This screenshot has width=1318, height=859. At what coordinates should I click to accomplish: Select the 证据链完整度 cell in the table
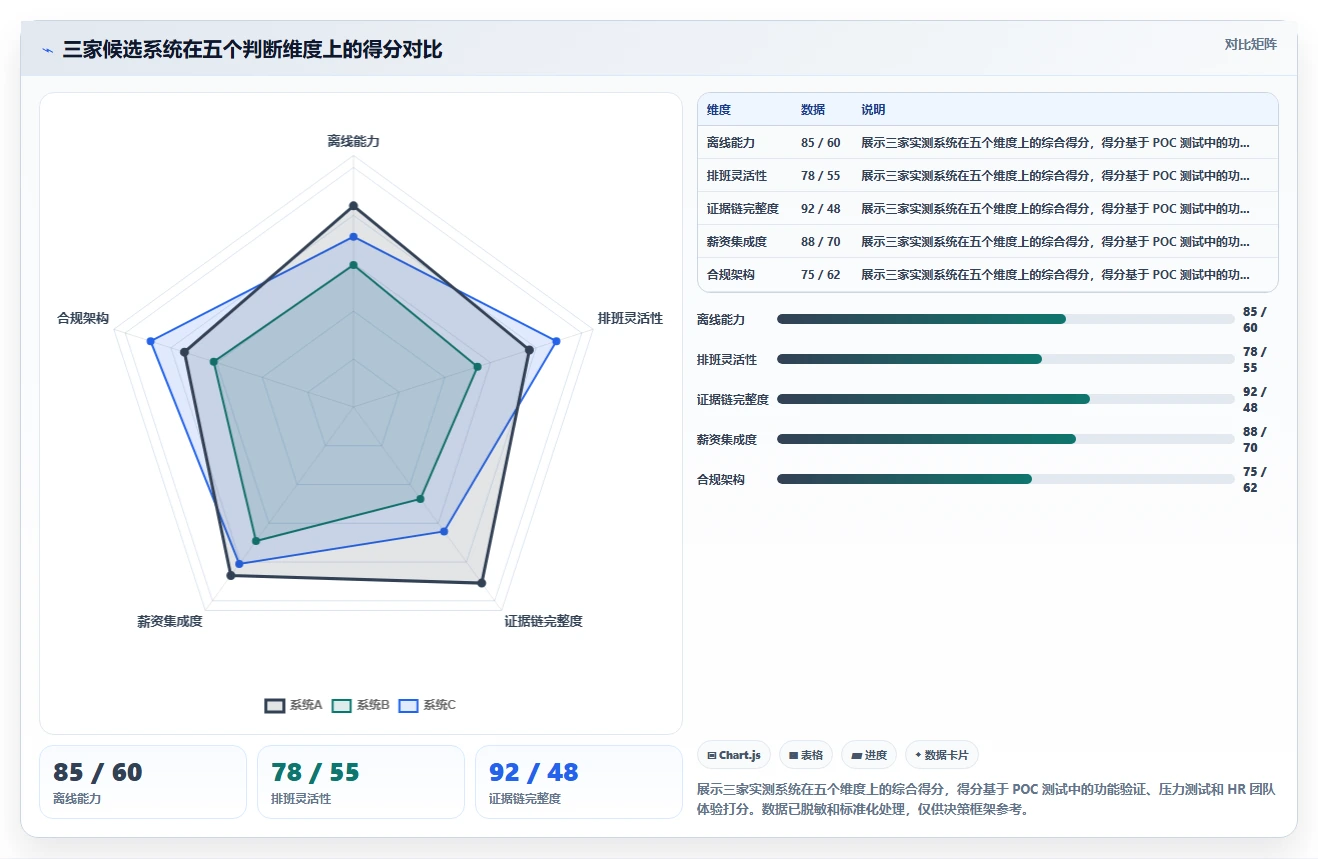point(743,209)
